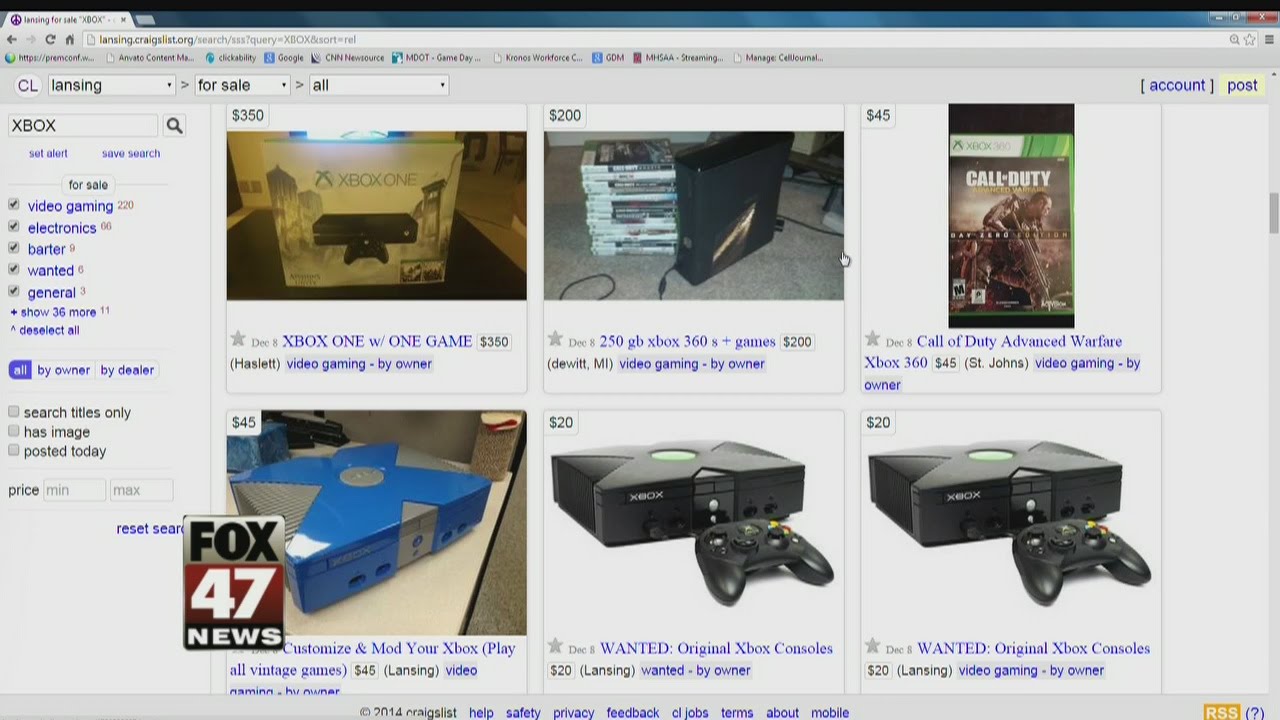Open the Xbox 360 with games photo
This screenshot has width=1280, height=720.
tap(694, 215)
